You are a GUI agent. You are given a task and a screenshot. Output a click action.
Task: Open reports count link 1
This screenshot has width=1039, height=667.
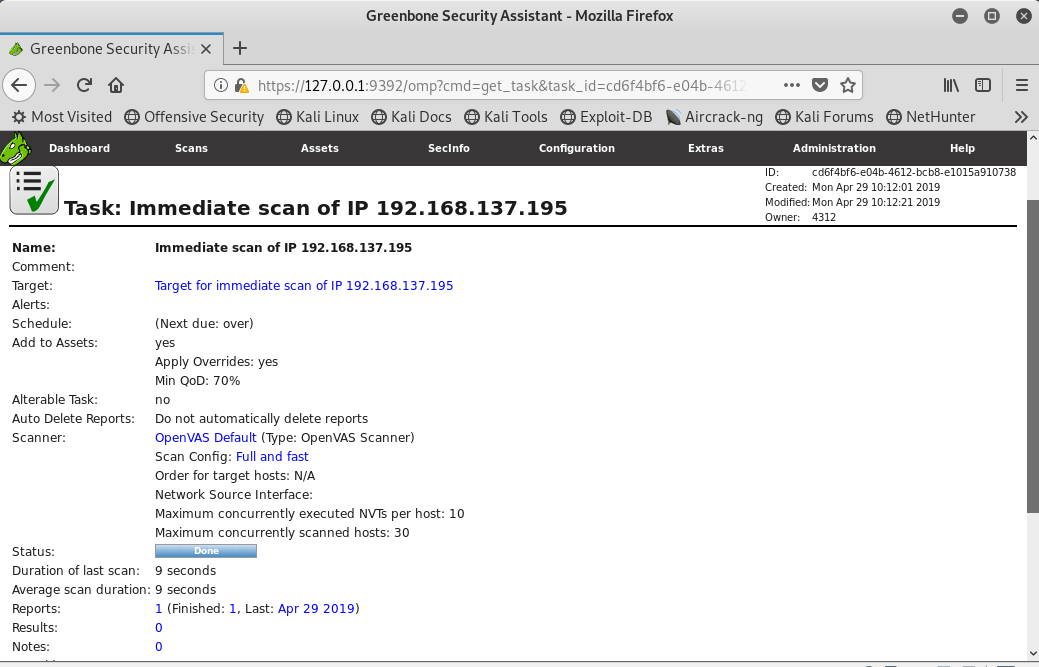click(158, 609)
